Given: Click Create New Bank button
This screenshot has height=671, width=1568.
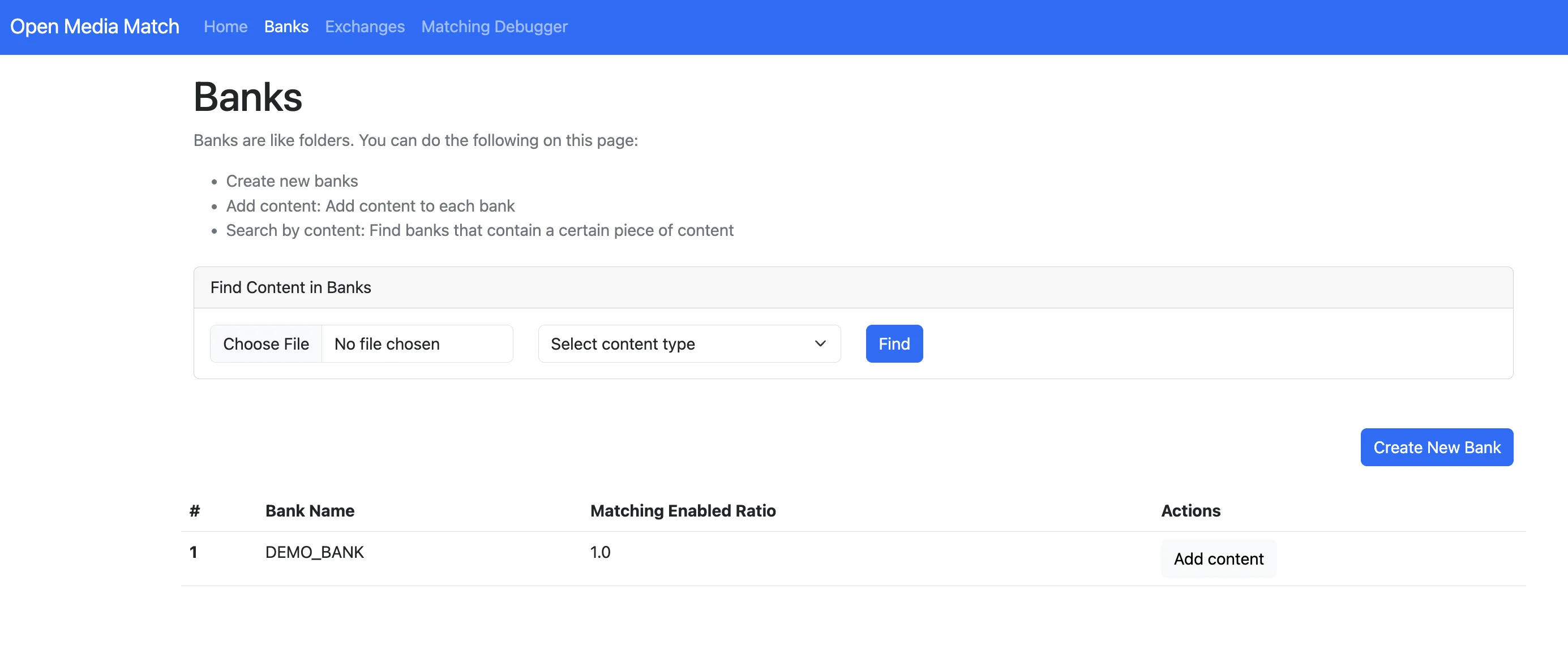Looking at the screenshot, I should pos(1437,447).
